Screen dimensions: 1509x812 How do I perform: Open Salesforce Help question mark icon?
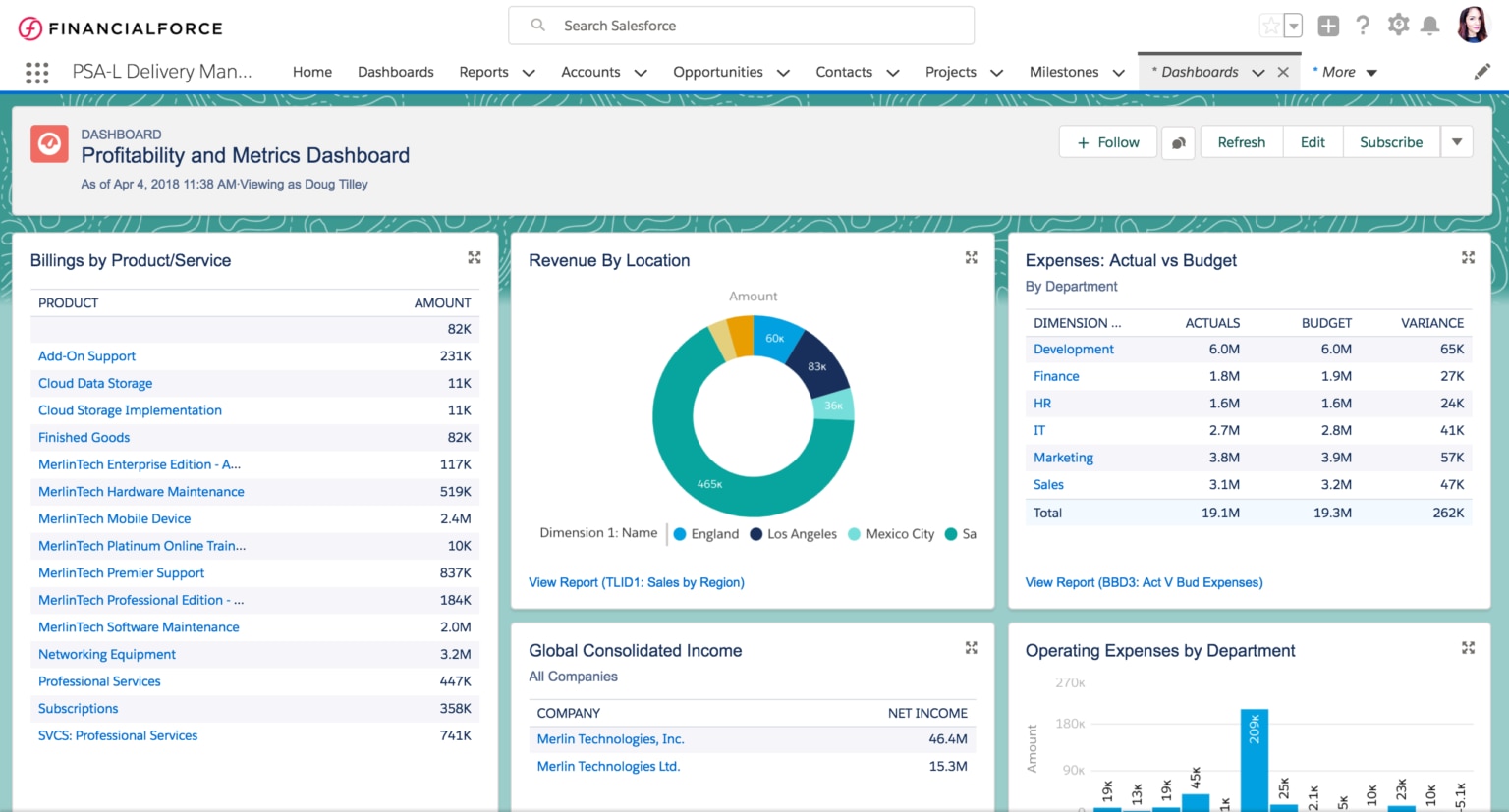point(1363,26)
